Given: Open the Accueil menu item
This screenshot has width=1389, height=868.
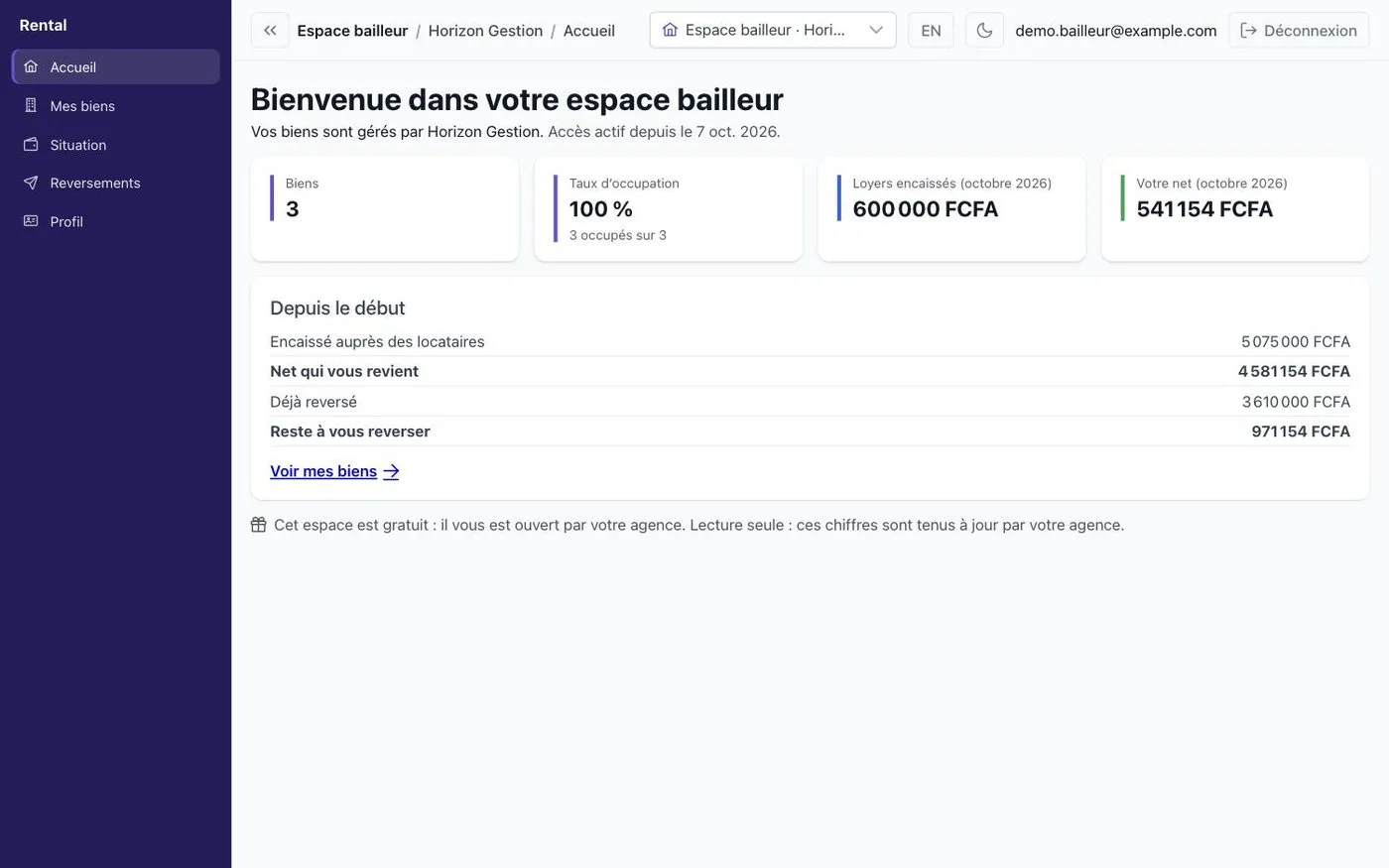Looking at the screenshot, I should pyautogui.click(x=116, y=66).
